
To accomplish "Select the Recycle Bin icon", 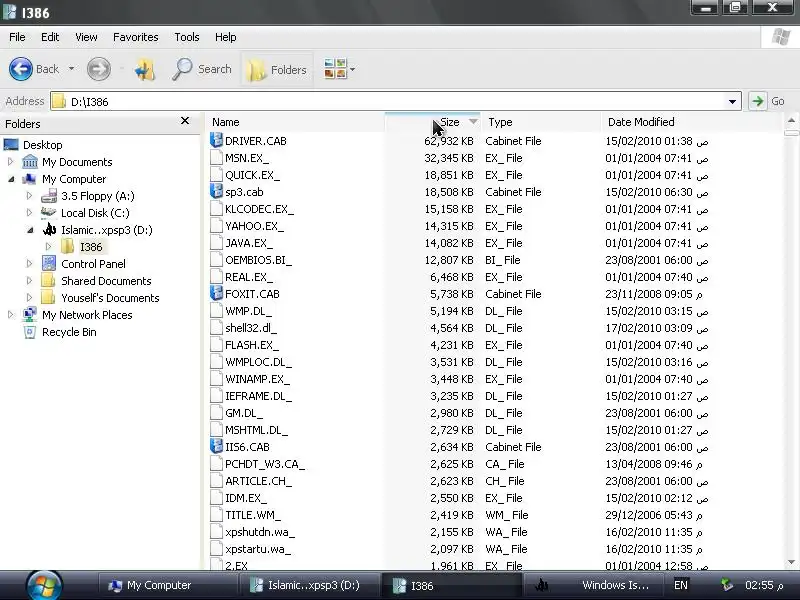I will pos(30,332).
